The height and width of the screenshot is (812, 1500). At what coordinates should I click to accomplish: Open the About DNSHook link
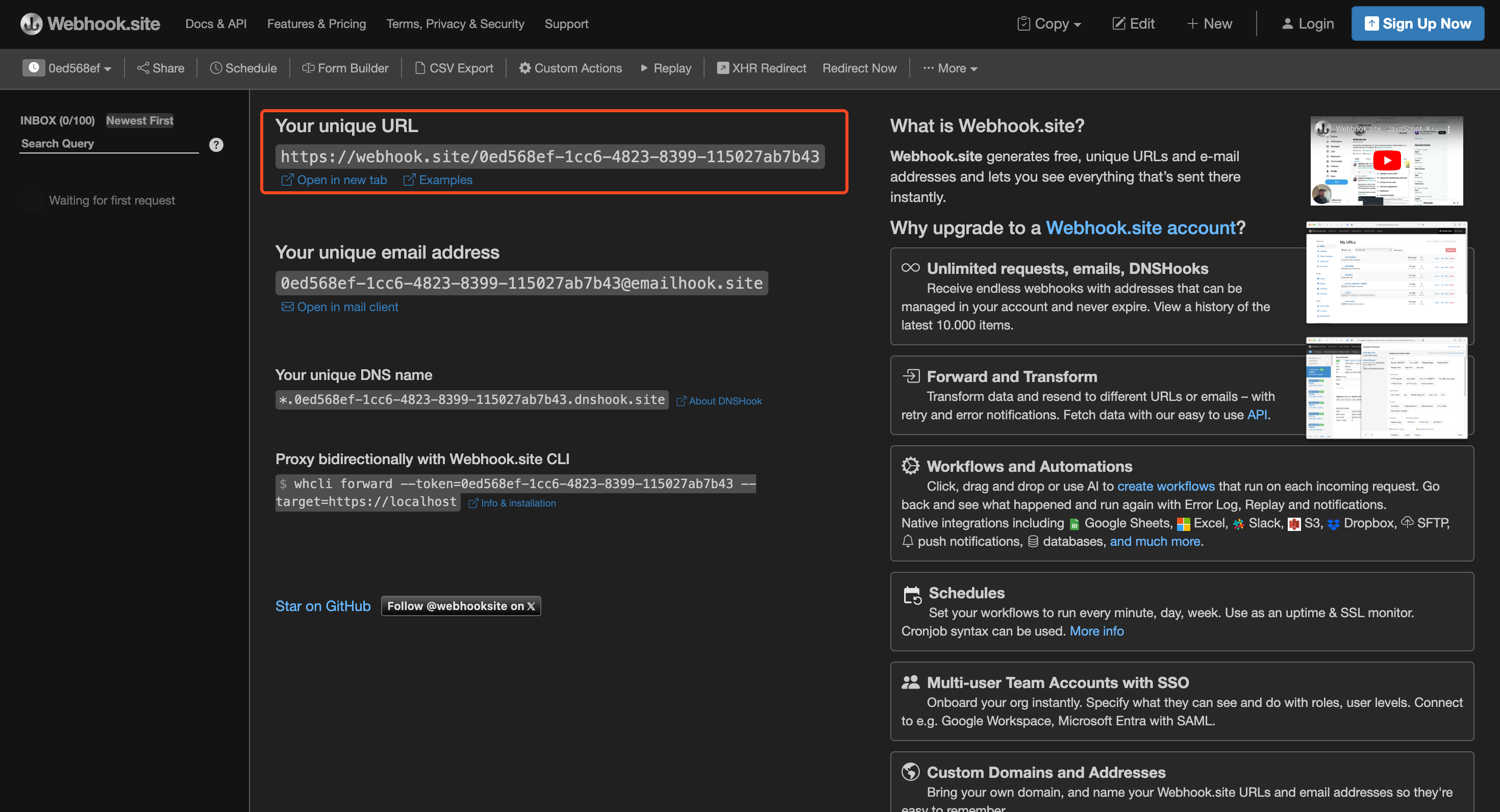[718, 401]
